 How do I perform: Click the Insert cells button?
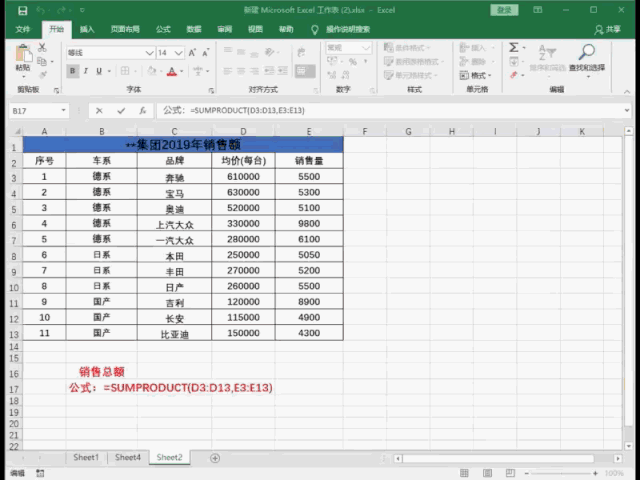point(476,48)
